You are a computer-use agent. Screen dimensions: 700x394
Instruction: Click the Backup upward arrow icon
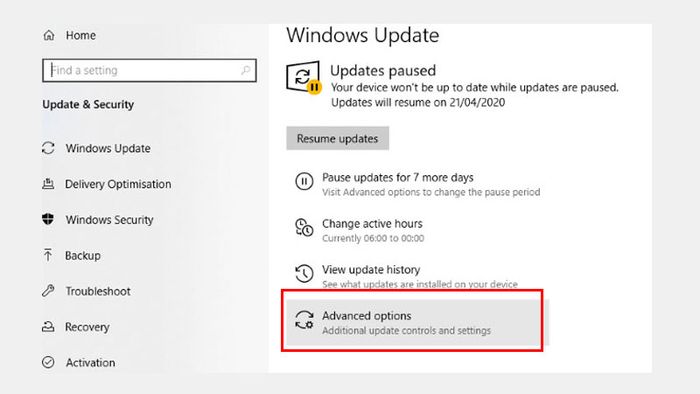point(48,255)
